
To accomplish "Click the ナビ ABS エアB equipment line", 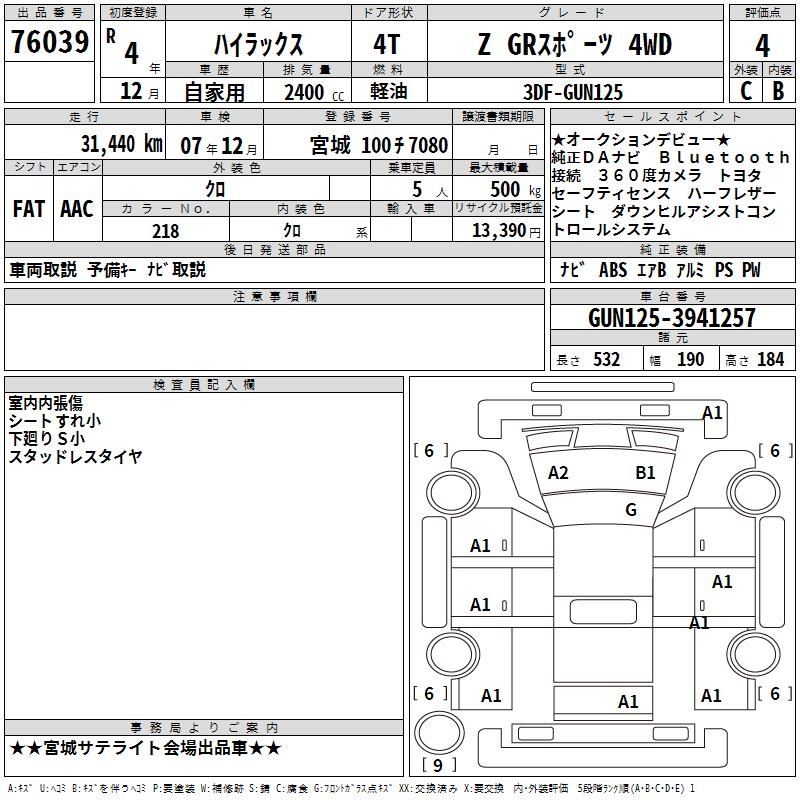I will click(660, 270).
